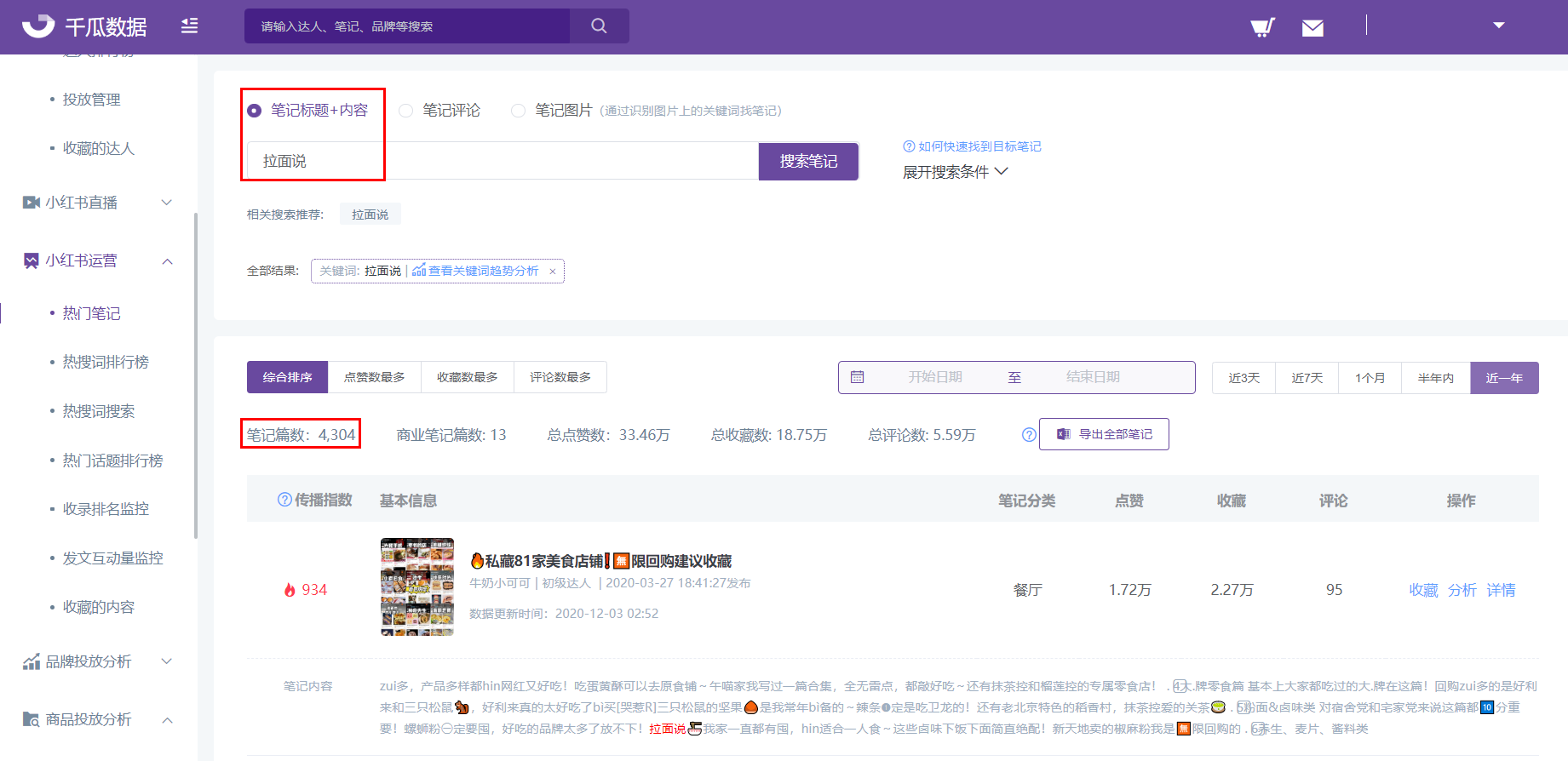Select the 笔记评论 radio option

406,111
